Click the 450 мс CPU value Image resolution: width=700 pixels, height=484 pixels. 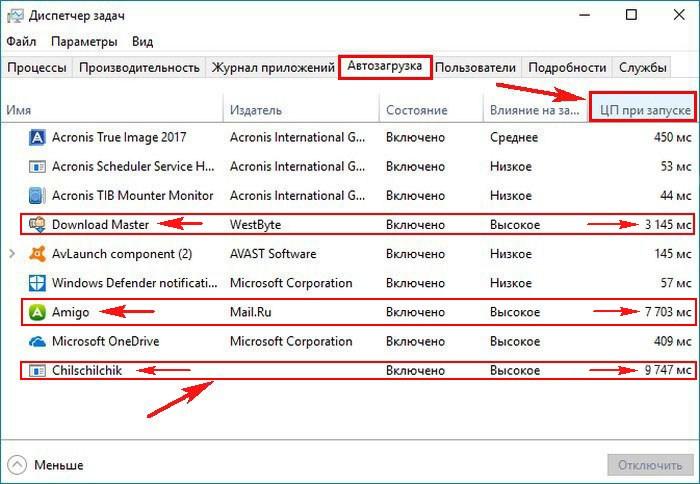[x=673, y=138]
